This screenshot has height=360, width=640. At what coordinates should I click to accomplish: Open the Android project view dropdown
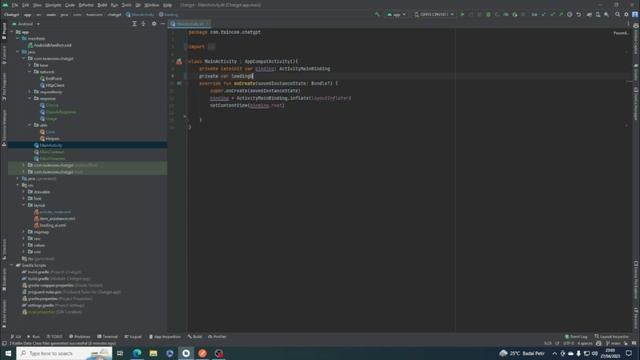pos(26,24)
